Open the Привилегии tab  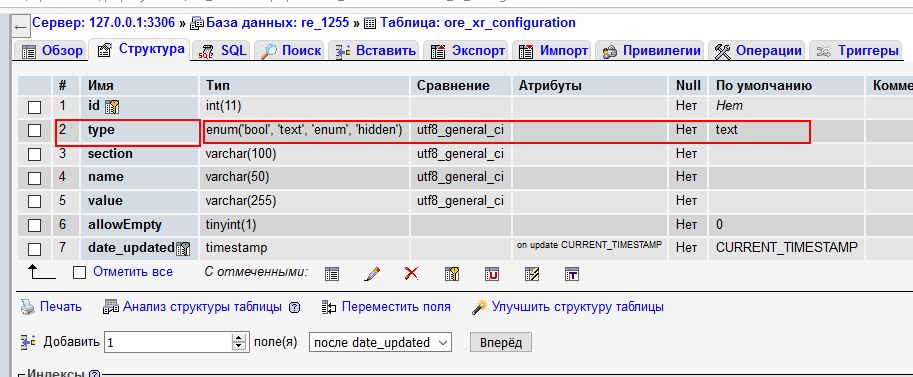[651, 51]
